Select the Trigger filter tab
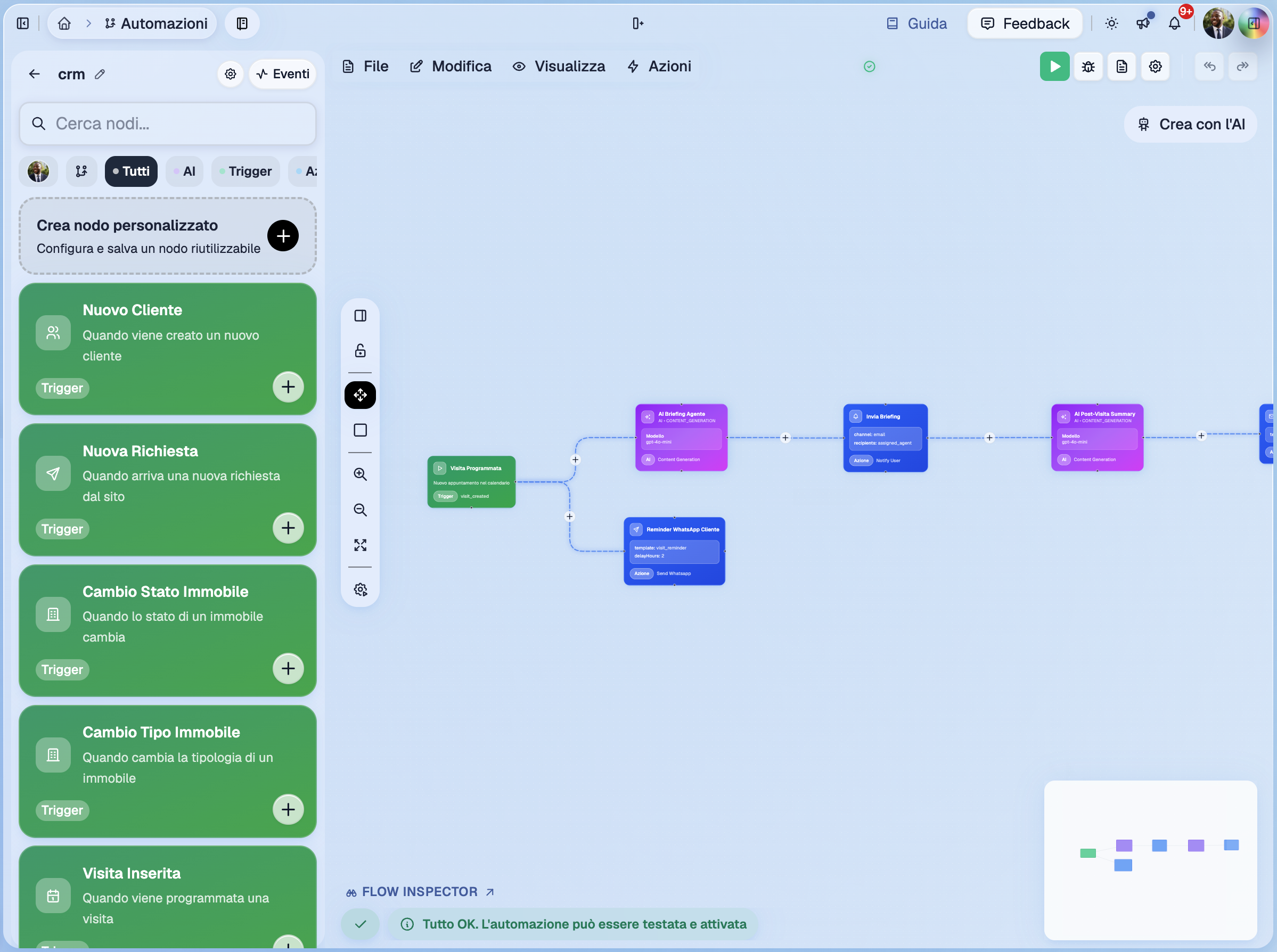The image size is (1277, 952). point(245,171)
